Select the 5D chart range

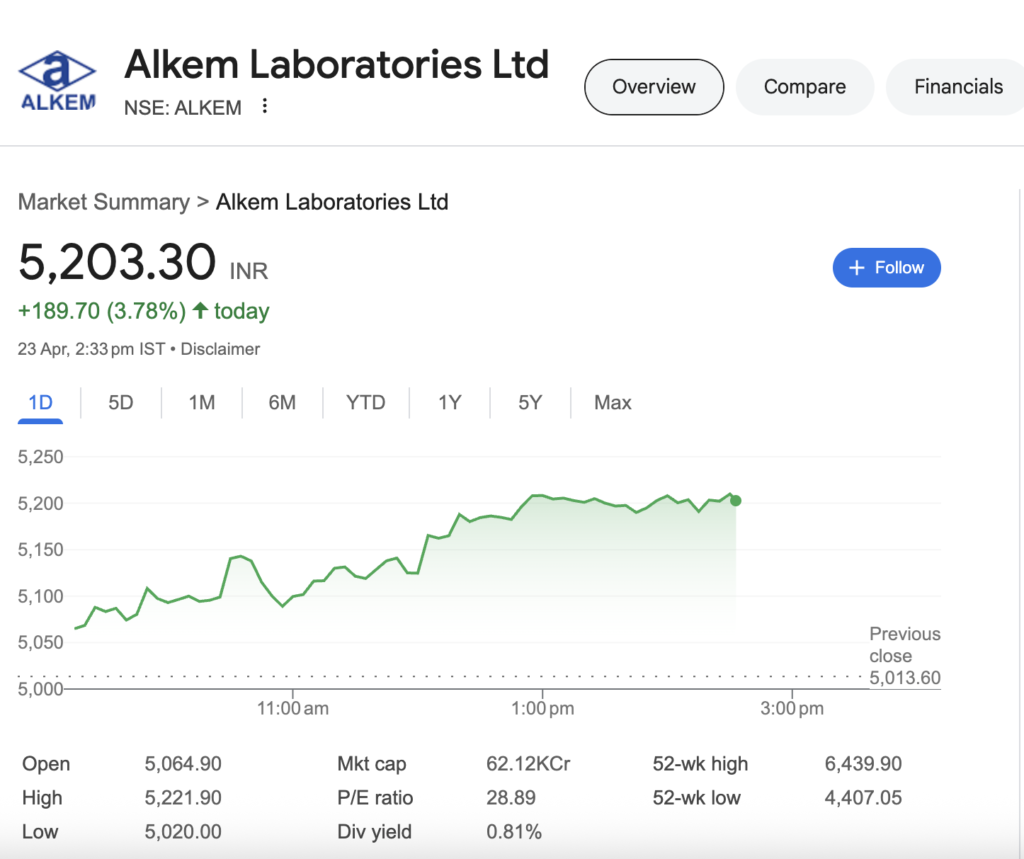(121, 402)
